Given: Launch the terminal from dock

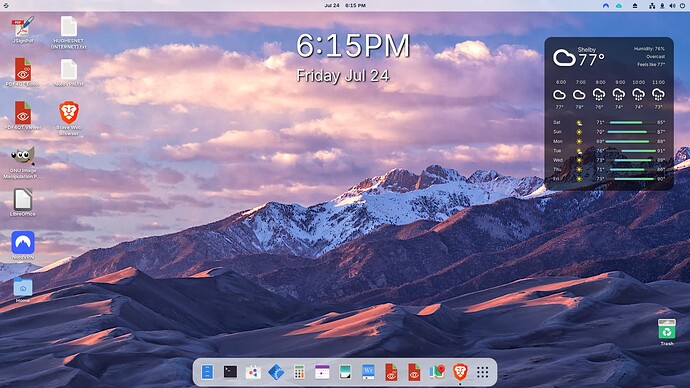Looking at the screenshot, I should point(230,372).
